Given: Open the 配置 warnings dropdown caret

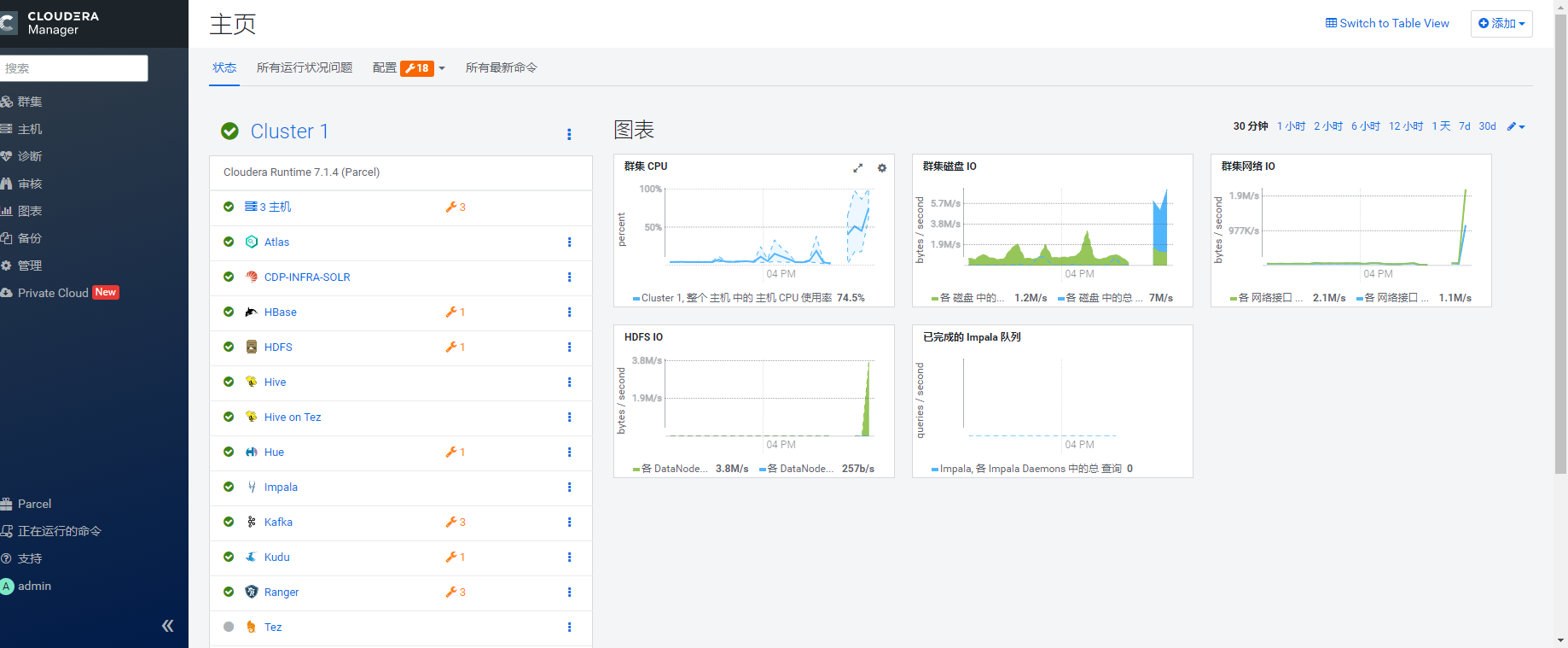Looking at the screenshot, I should (442, 68).
